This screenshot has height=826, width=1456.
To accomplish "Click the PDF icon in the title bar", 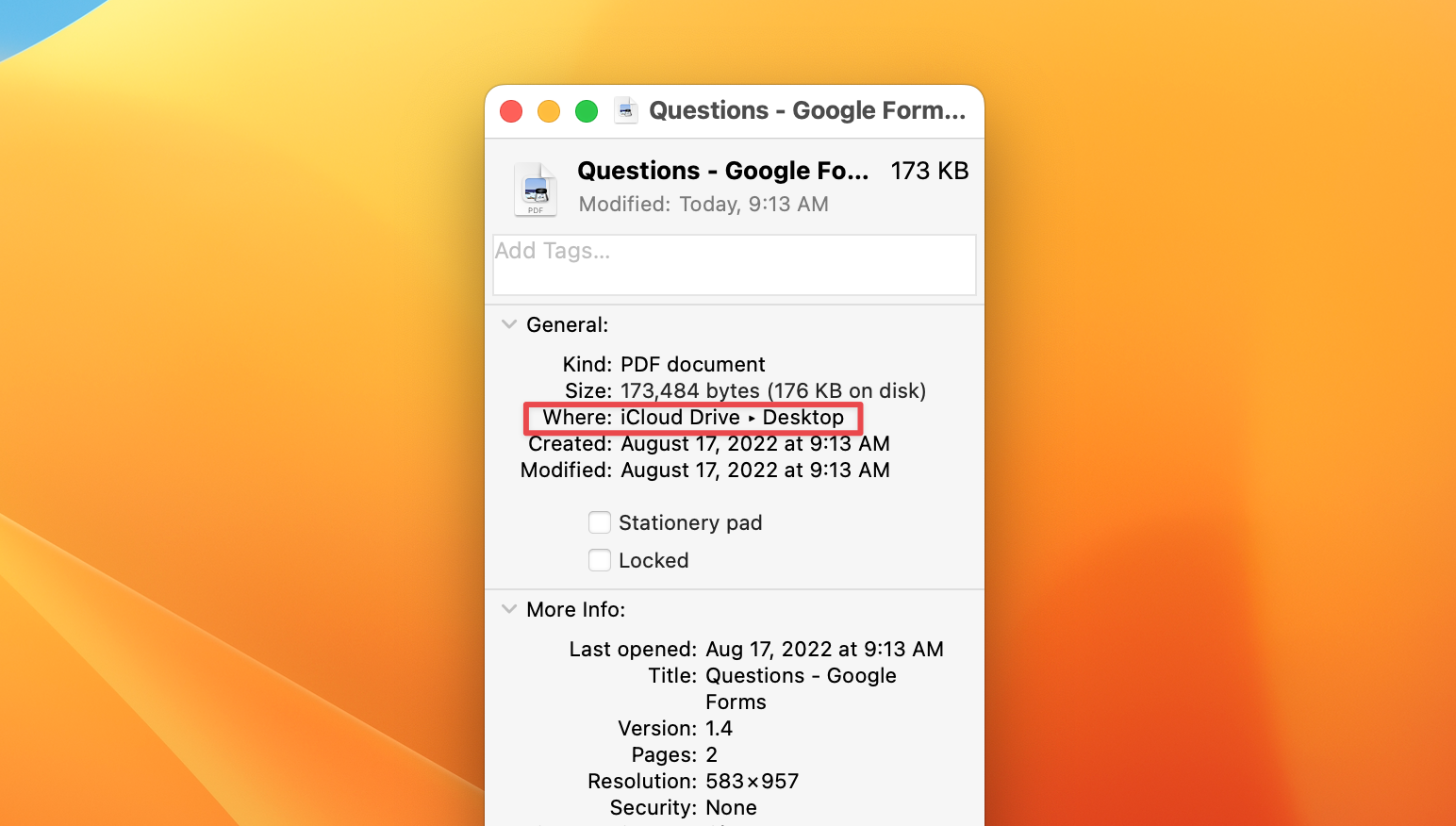I will (625, 110).
